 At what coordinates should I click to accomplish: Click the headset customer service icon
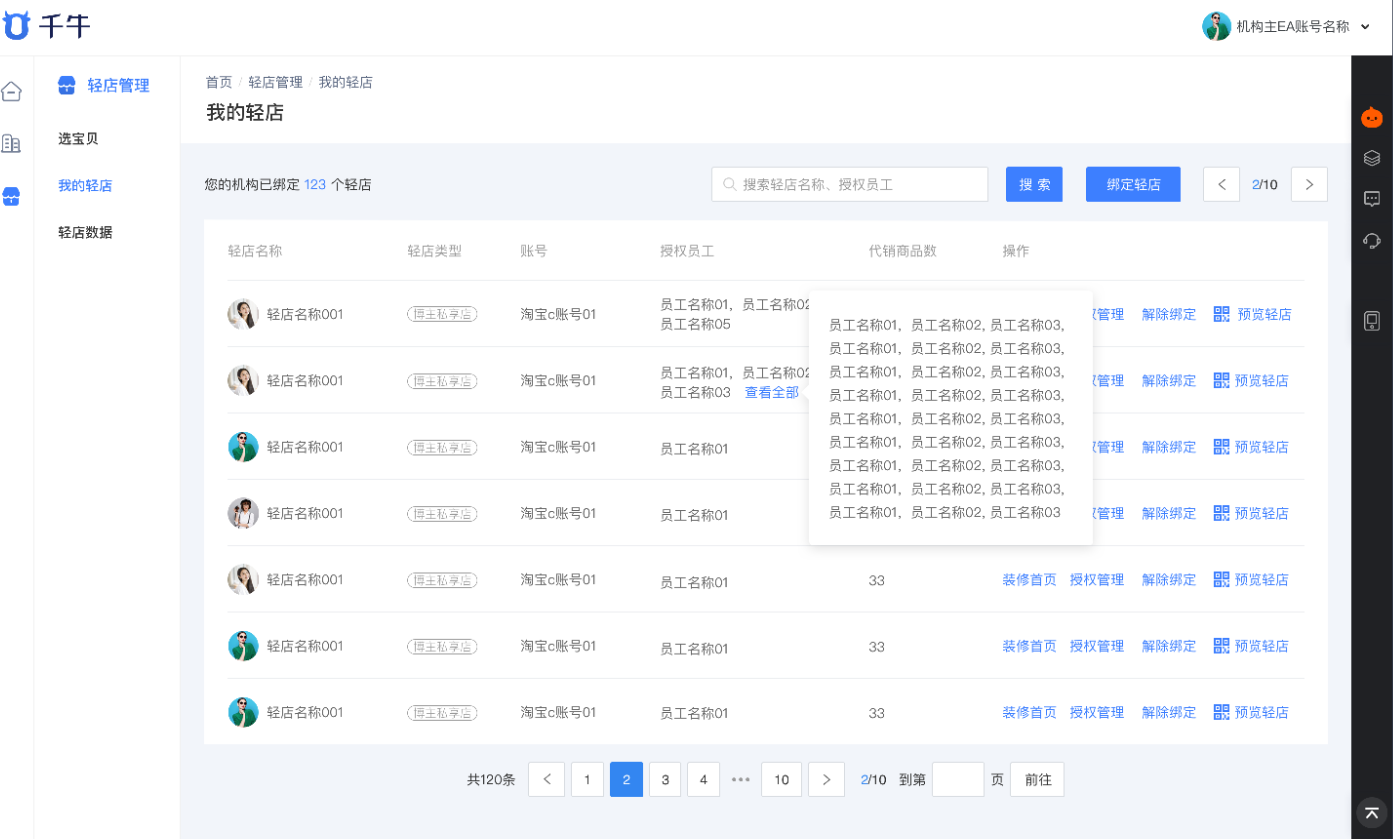[1371, 240]
